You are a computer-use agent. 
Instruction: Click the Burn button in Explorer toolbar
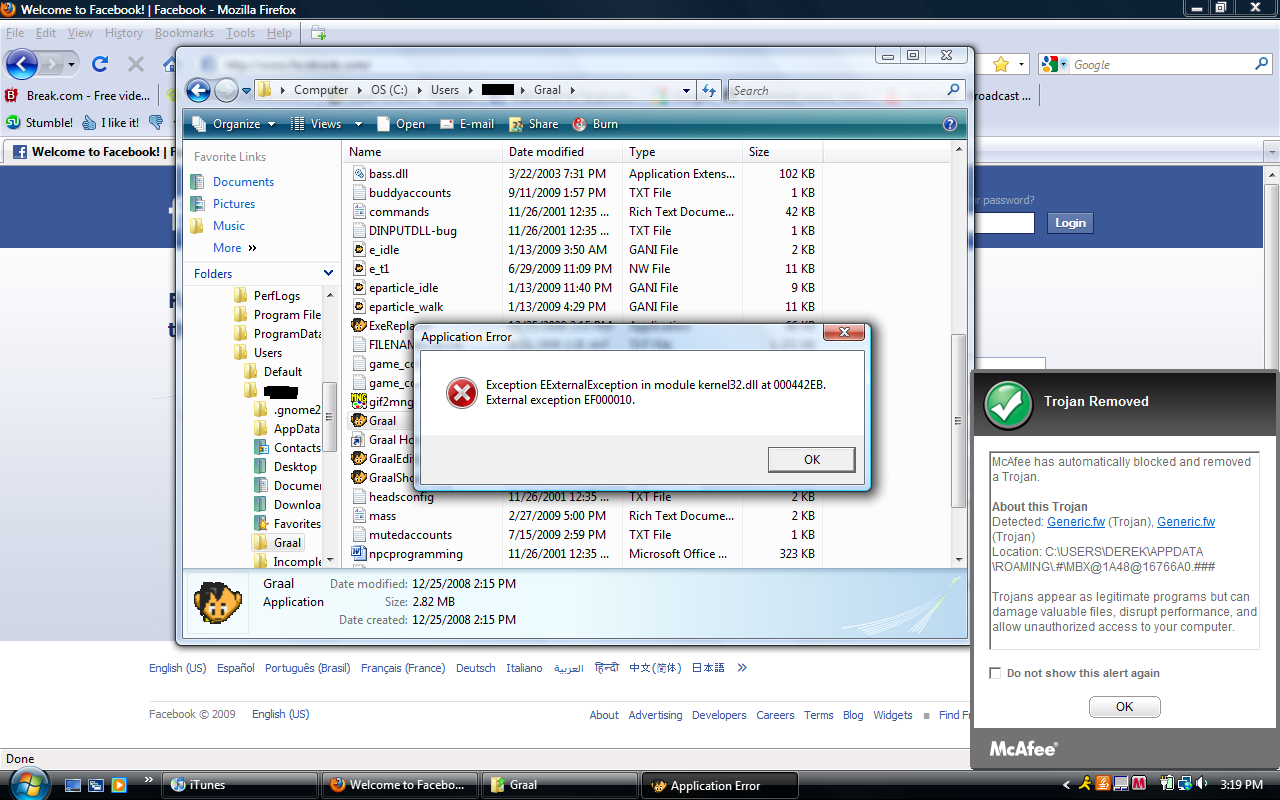tap(595, 124)
